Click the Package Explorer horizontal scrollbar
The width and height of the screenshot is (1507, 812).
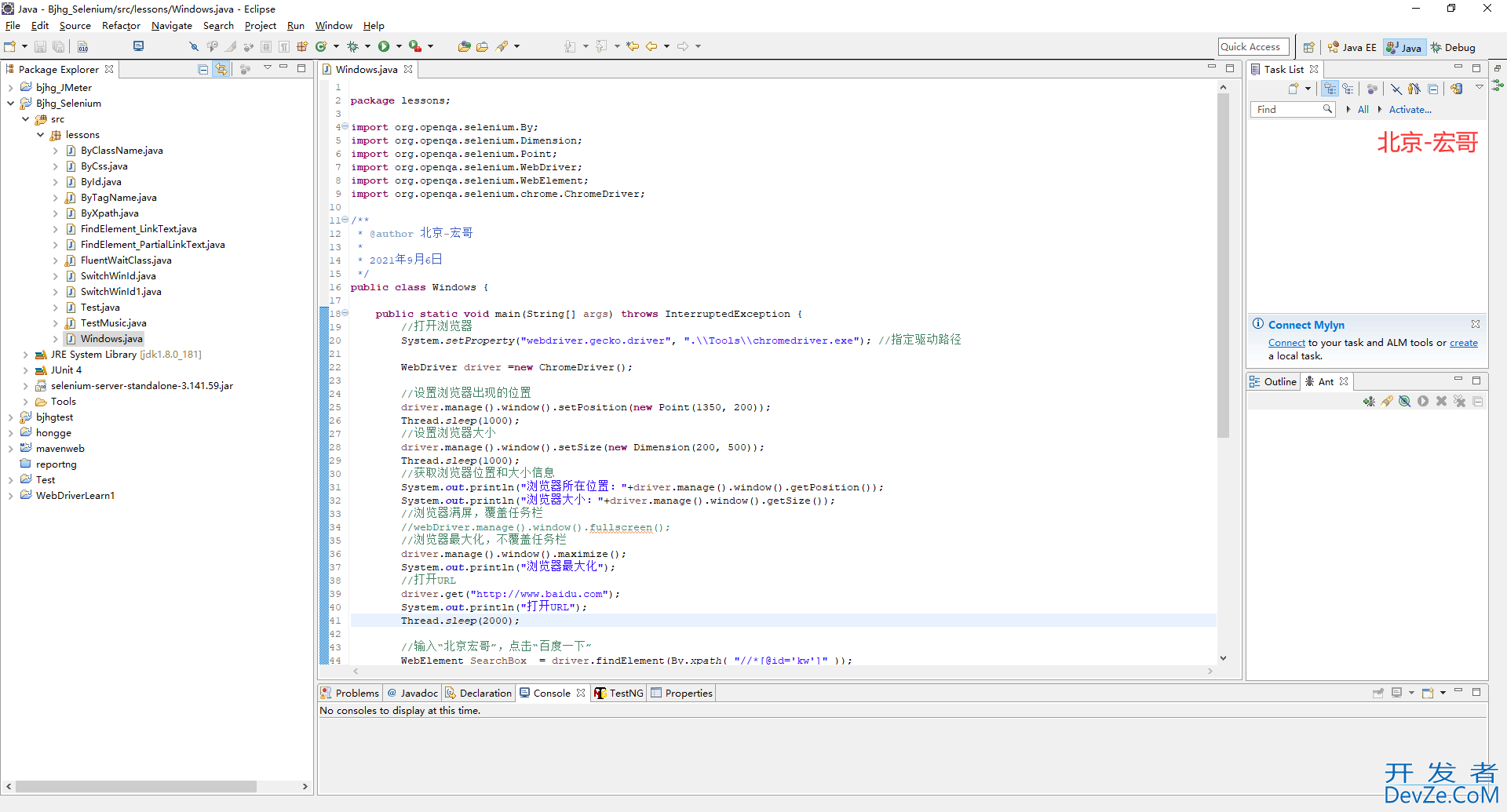tap(136, 786)
